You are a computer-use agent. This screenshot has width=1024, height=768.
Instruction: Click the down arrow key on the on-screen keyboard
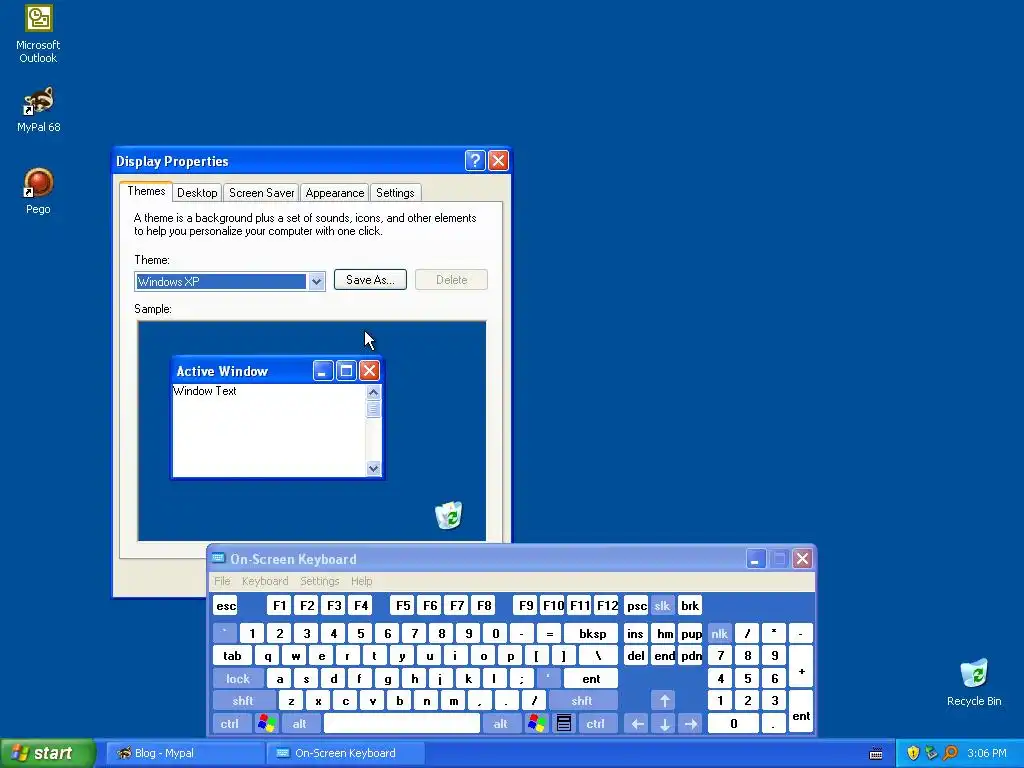(664, 724)
